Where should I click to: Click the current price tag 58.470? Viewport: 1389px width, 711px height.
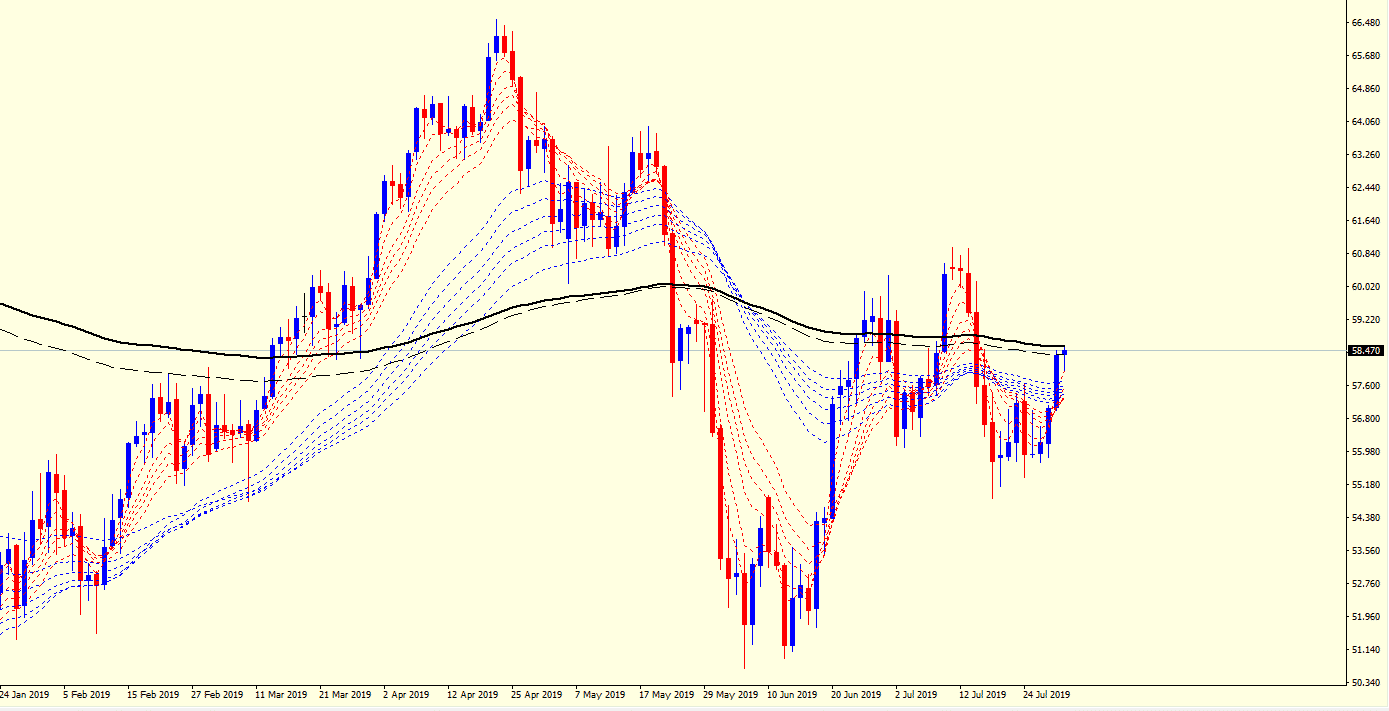tap(1366, 351)
